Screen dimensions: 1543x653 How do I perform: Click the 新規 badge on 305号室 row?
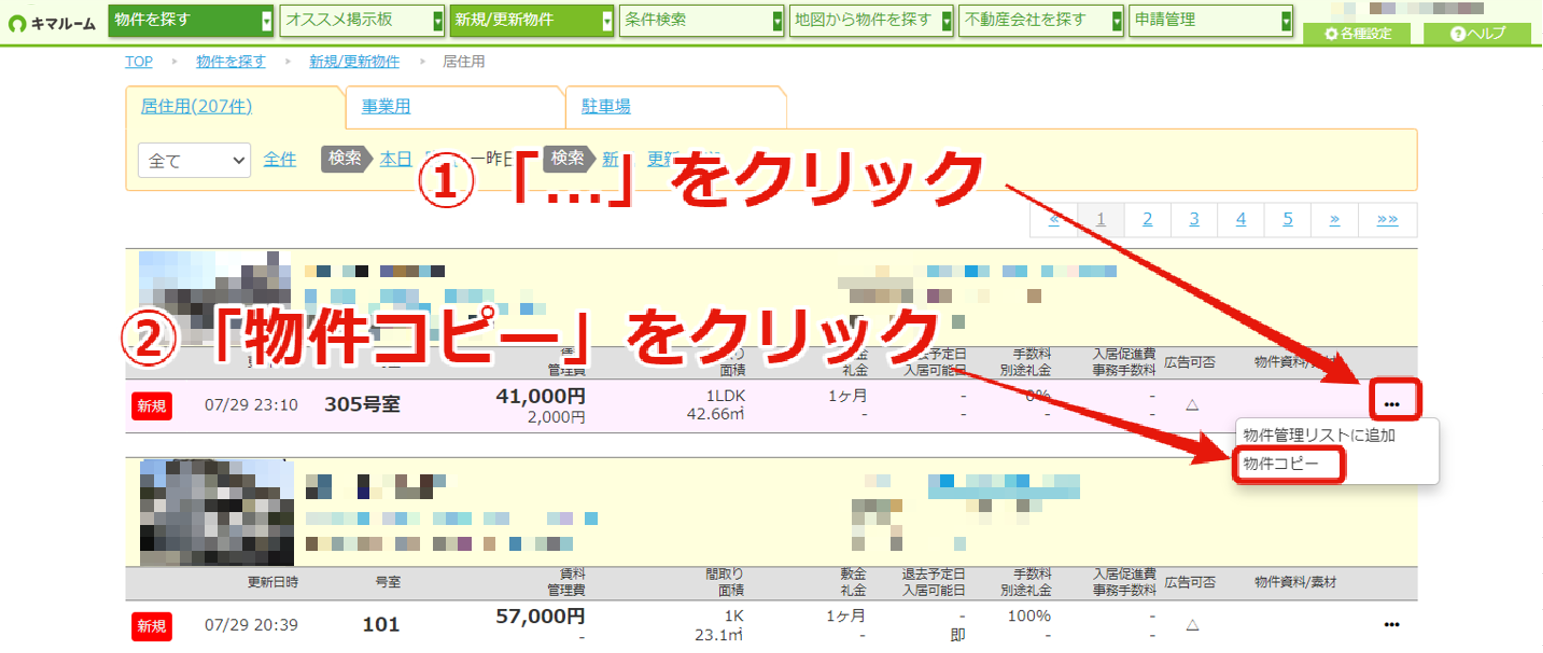[151, 405]
